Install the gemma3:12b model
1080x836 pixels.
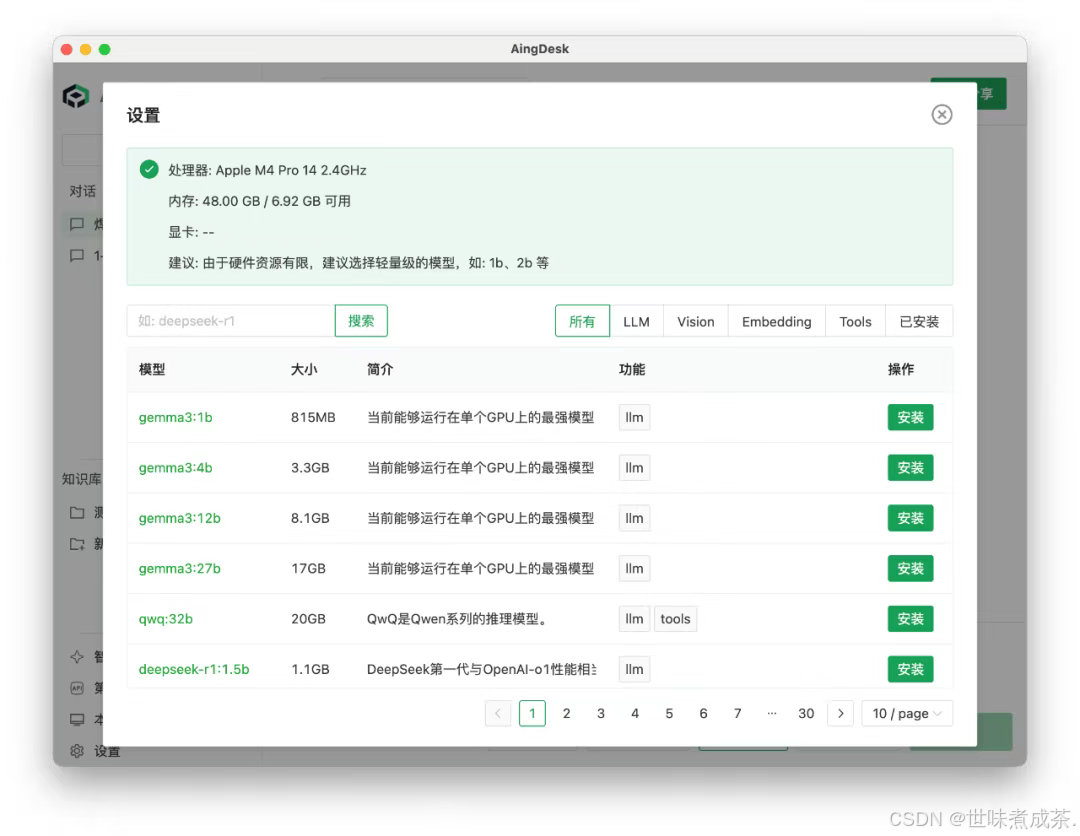click(x=911, y=518)
